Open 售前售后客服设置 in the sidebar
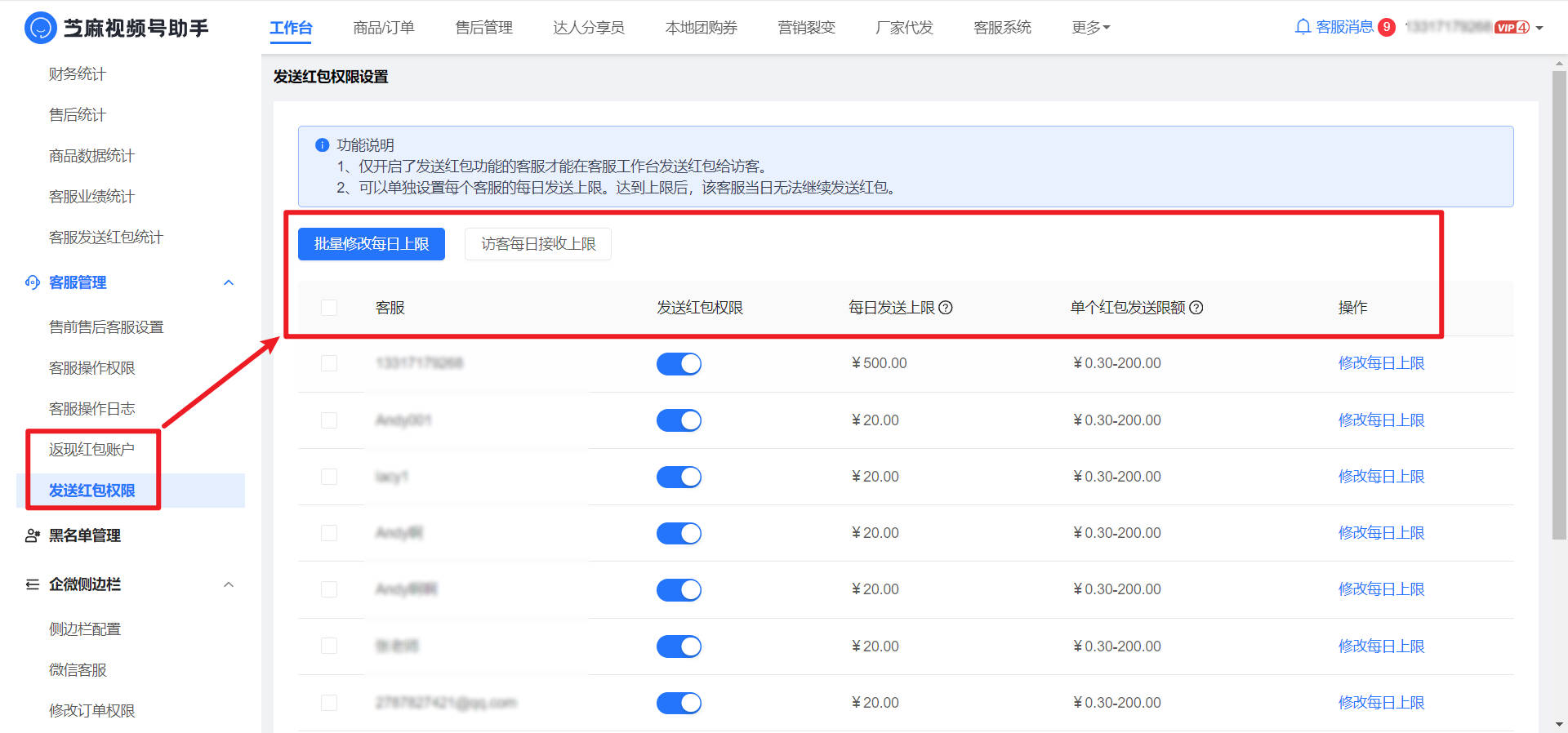 click(x=106, y=327)
